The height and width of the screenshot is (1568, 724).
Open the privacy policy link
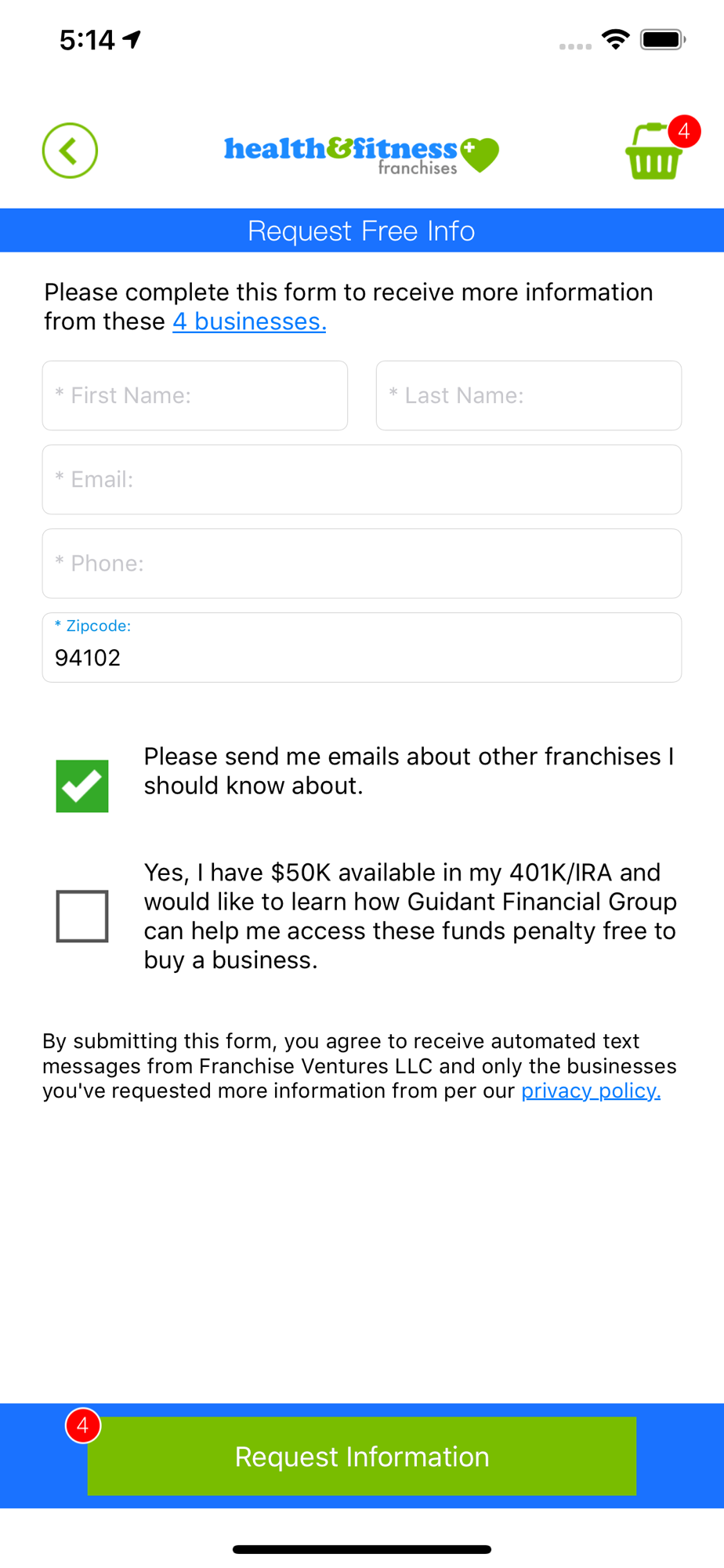point(591,1091)
